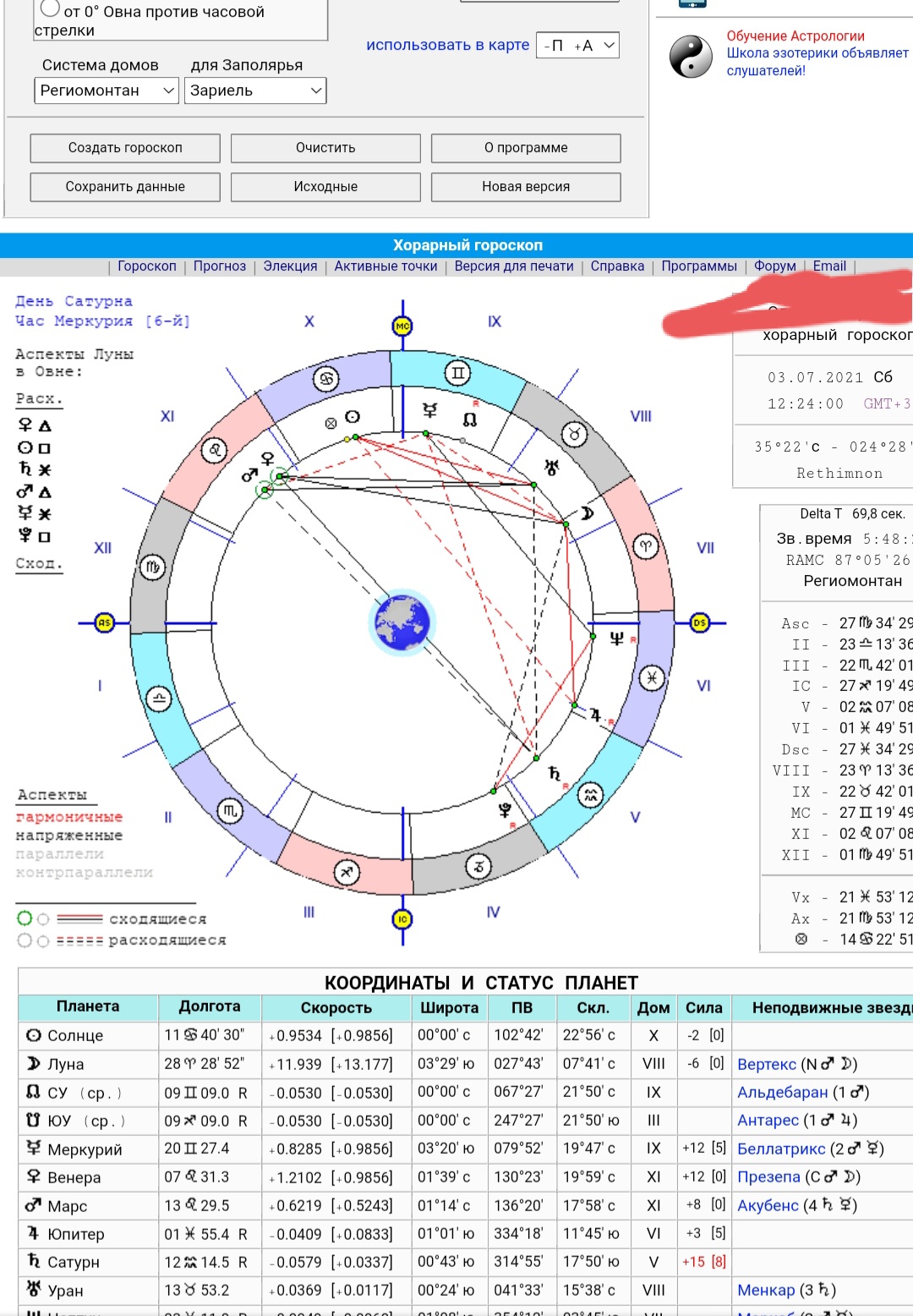Click the Скорость column header

pos(336,1007)
